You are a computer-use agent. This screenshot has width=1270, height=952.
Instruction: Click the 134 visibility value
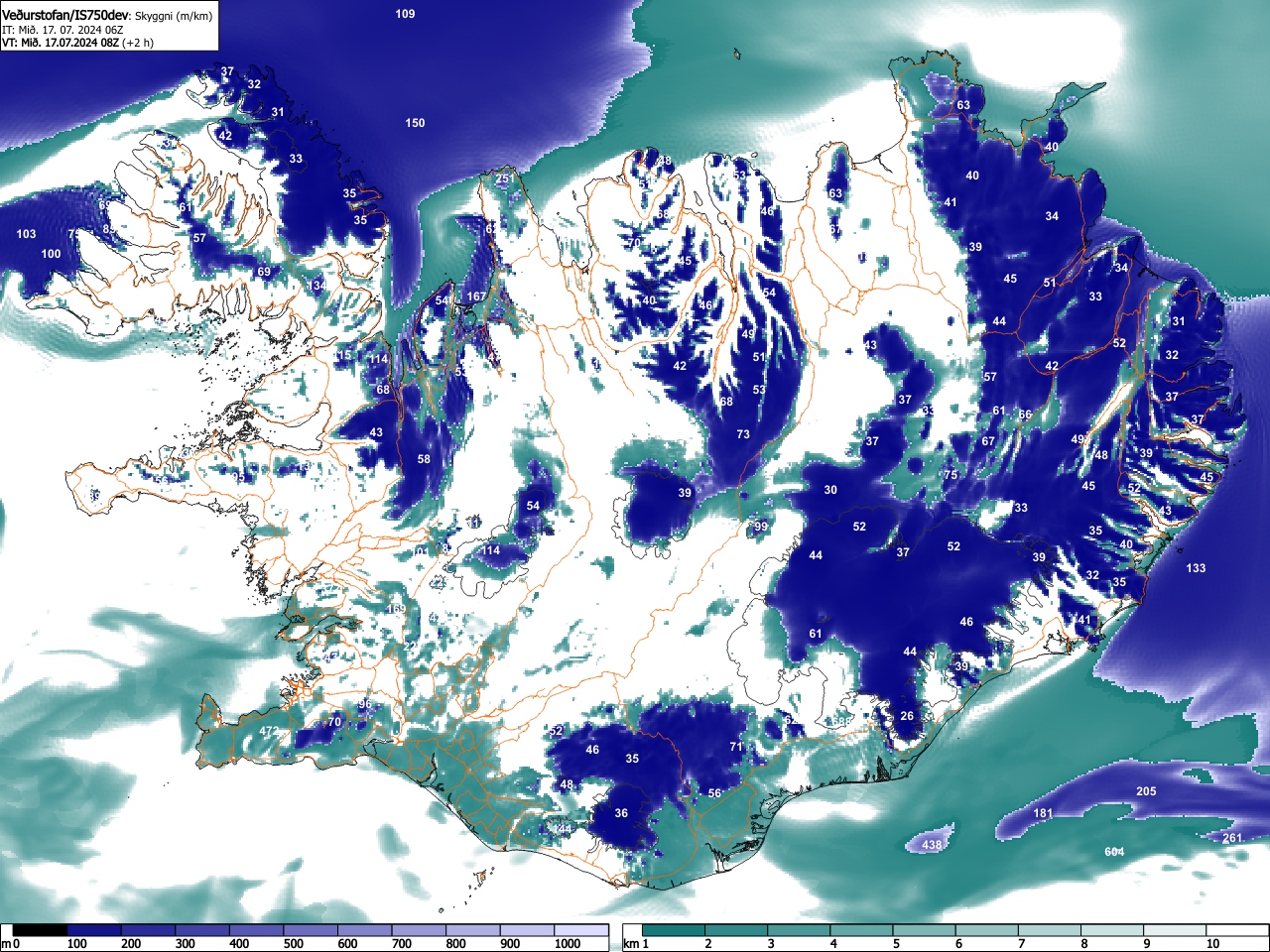(x=317, y=286)
